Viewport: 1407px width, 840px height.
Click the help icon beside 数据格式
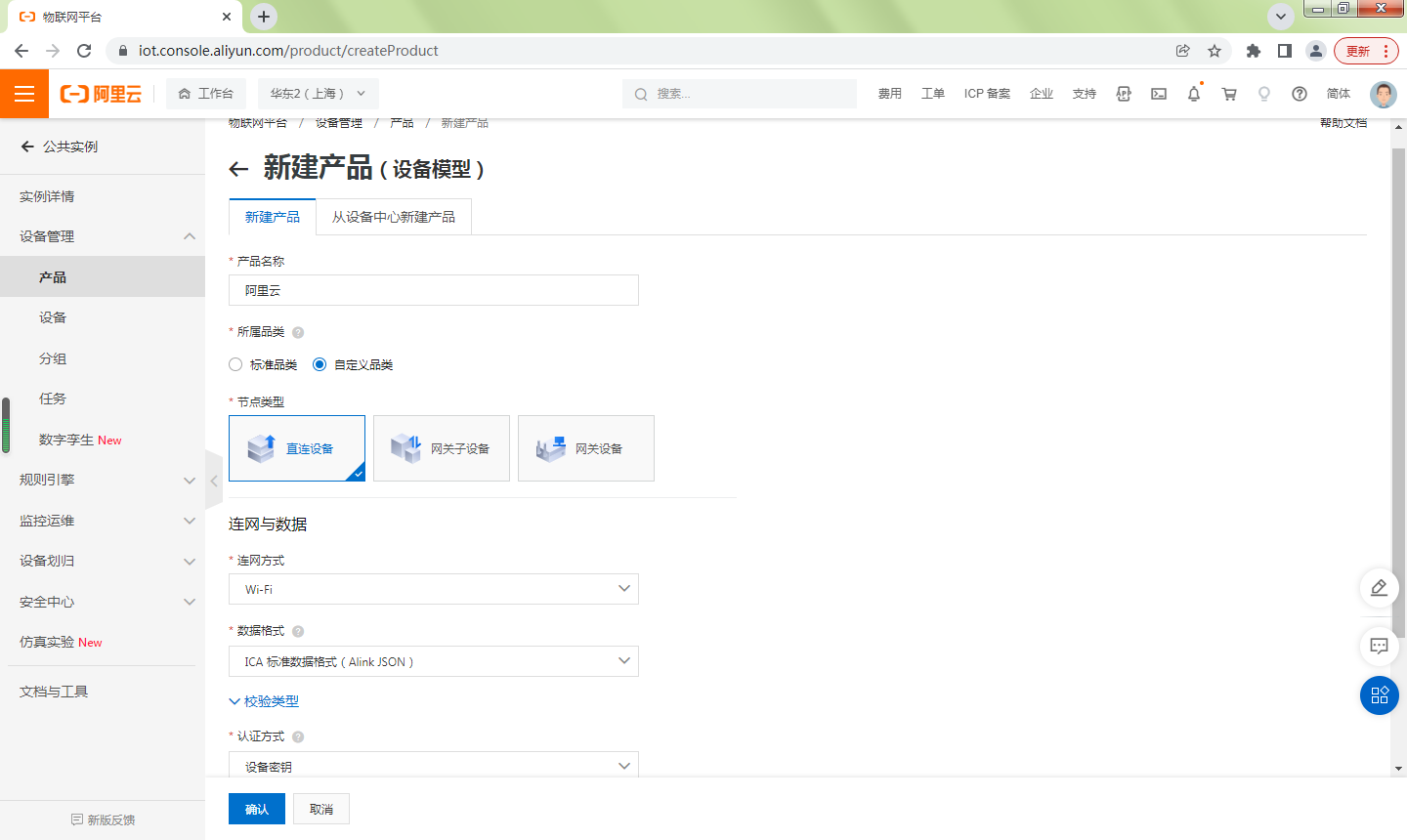(x=298, y=631)
